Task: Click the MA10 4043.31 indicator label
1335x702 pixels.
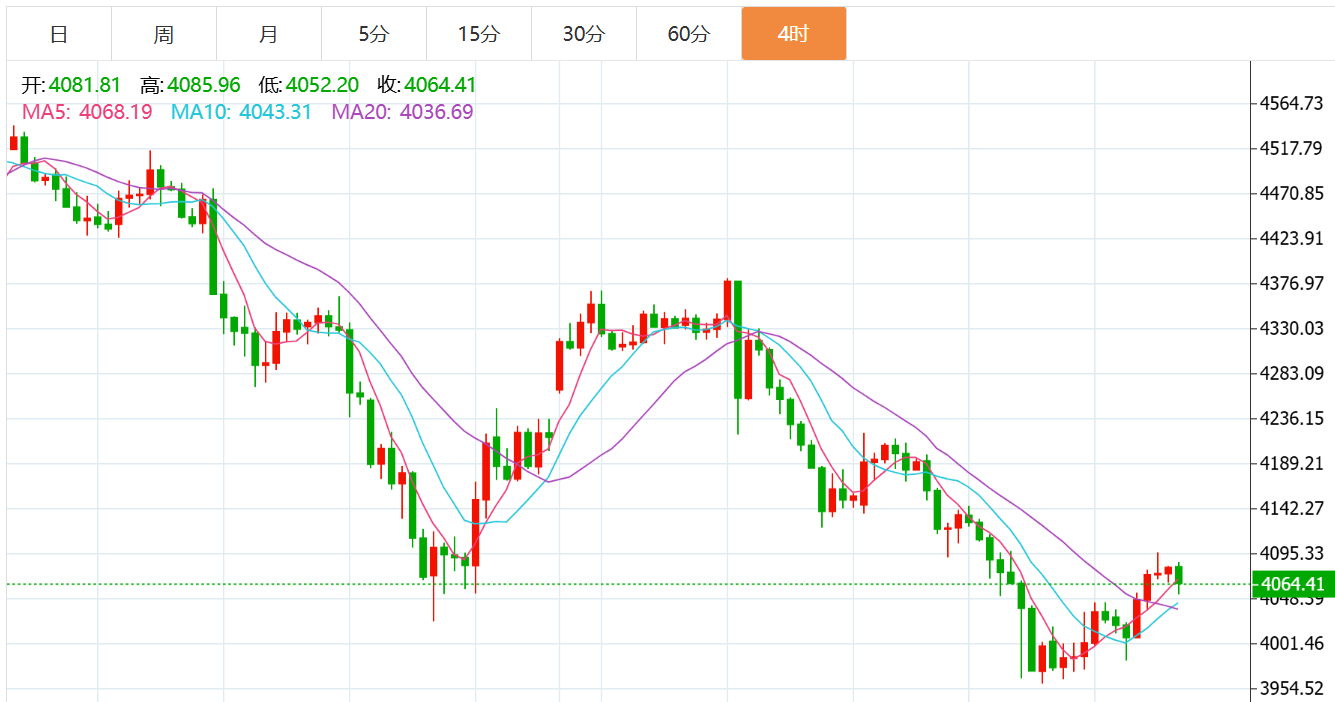Action: pyautogui.click(x=241, y=112)
